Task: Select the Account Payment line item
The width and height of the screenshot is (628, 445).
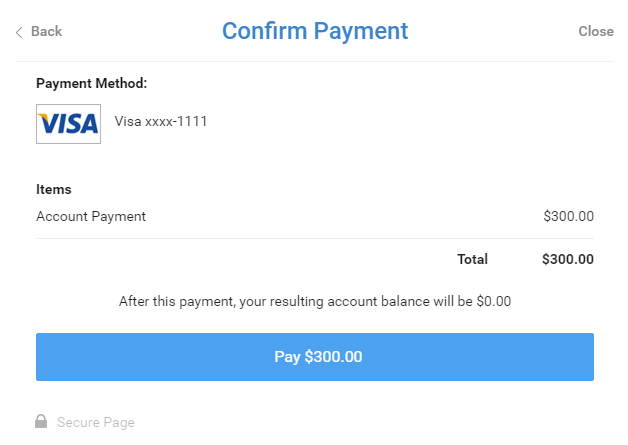Action: (x=91, y=216)
